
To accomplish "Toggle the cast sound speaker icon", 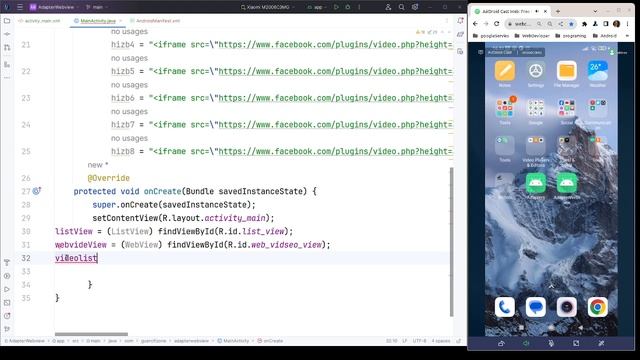I will point(526,343).
